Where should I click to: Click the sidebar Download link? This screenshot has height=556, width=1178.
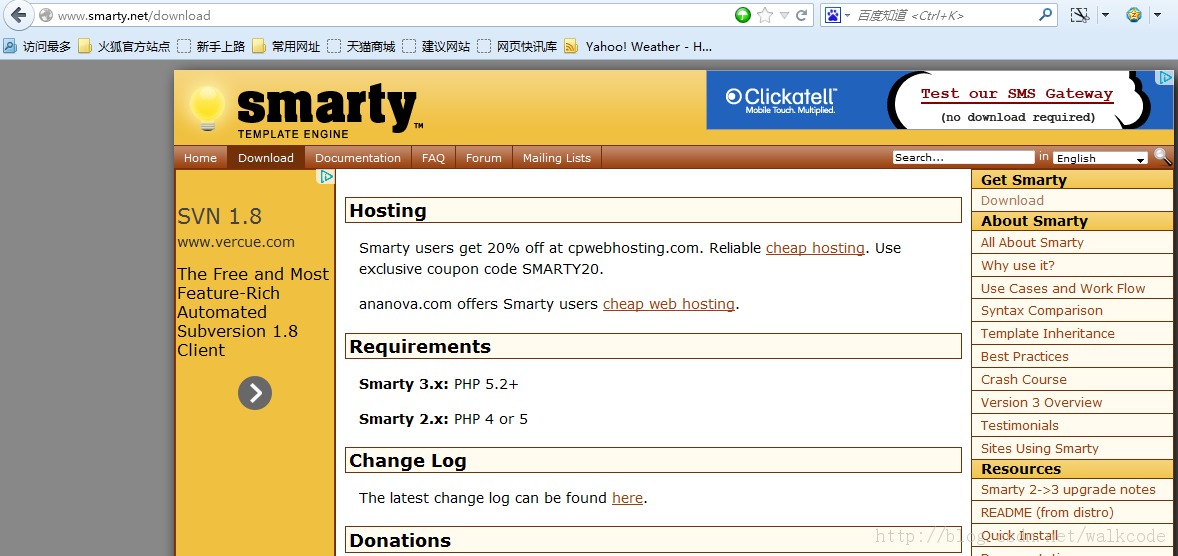pos(1012,201)
